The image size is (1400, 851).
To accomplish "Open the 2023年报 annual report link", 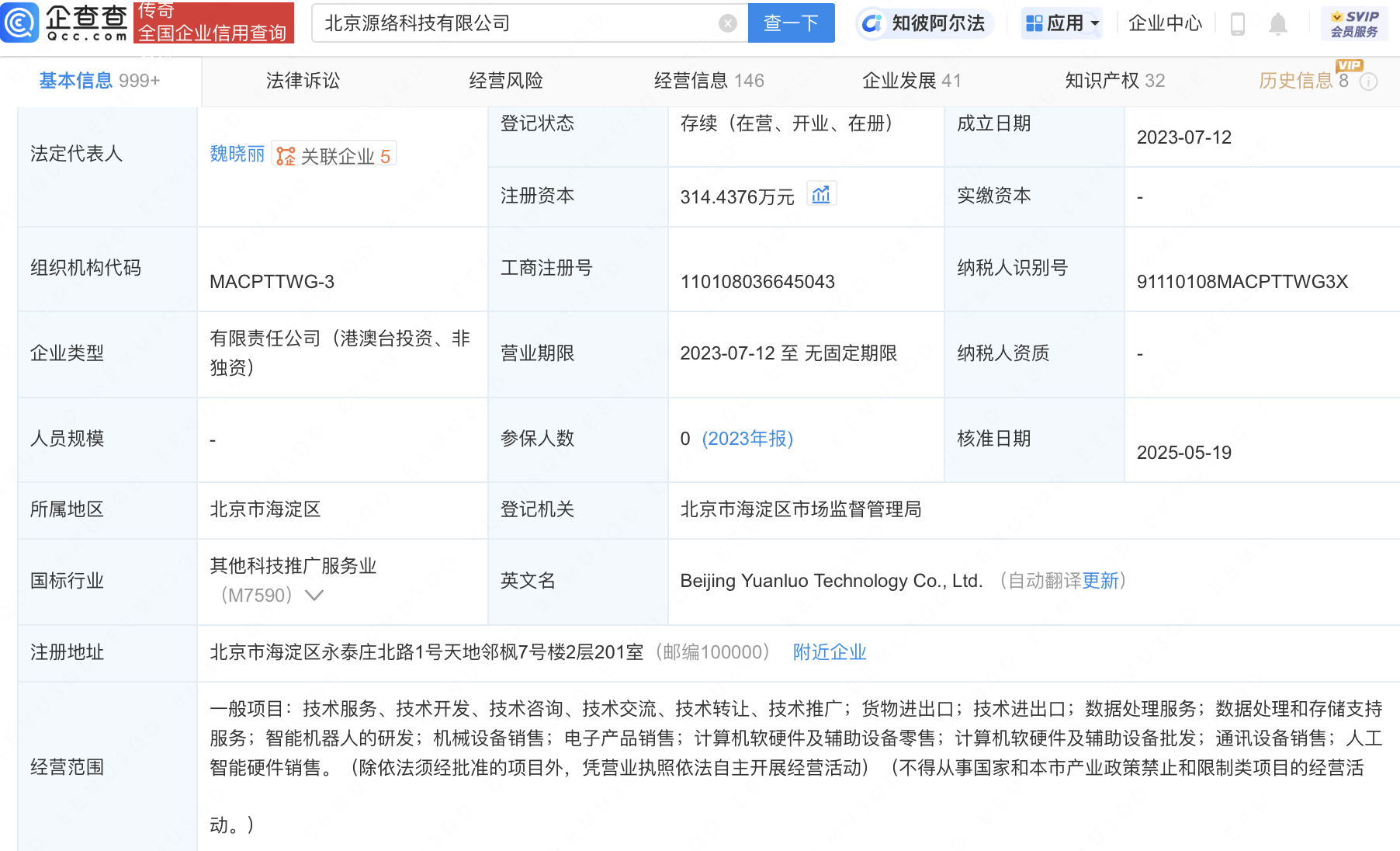I will [747, 439].
